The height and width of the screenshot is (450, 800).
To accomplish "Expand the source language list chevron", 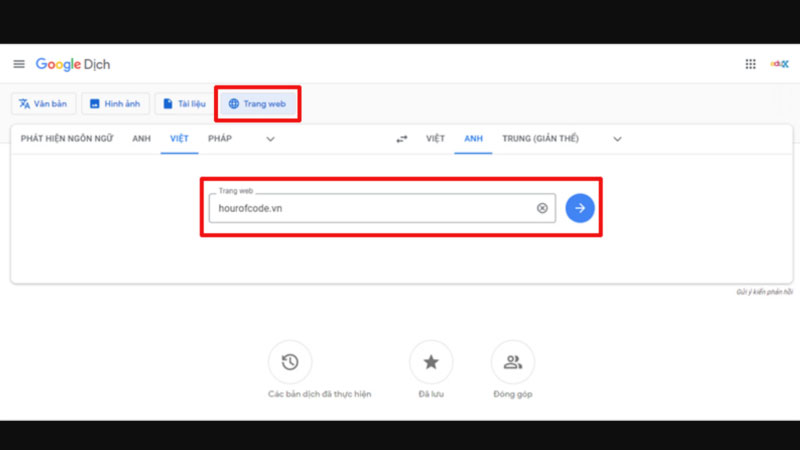I will (270, 139).
